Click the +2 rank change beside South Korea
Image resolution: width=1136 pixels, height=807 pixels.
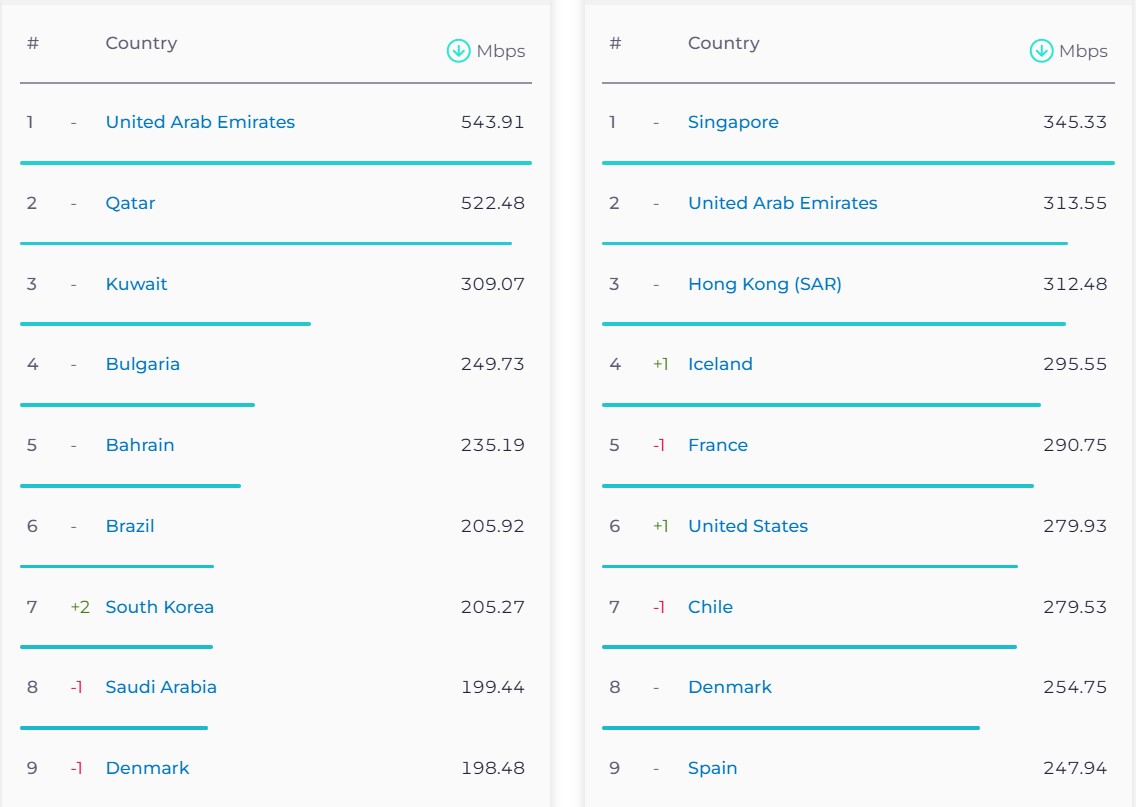pyautogui.click(x=80, y=607)
